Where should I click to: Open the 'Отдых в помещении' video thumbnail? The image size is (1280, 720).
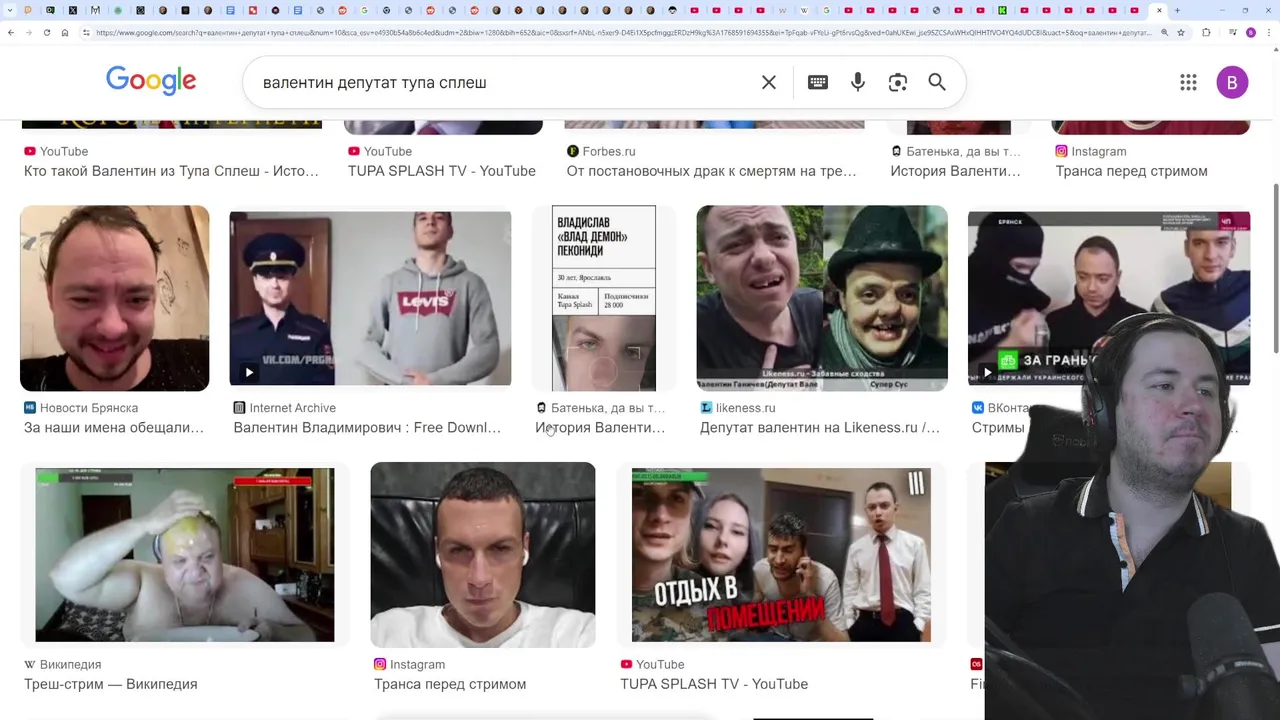click(781, 555)
